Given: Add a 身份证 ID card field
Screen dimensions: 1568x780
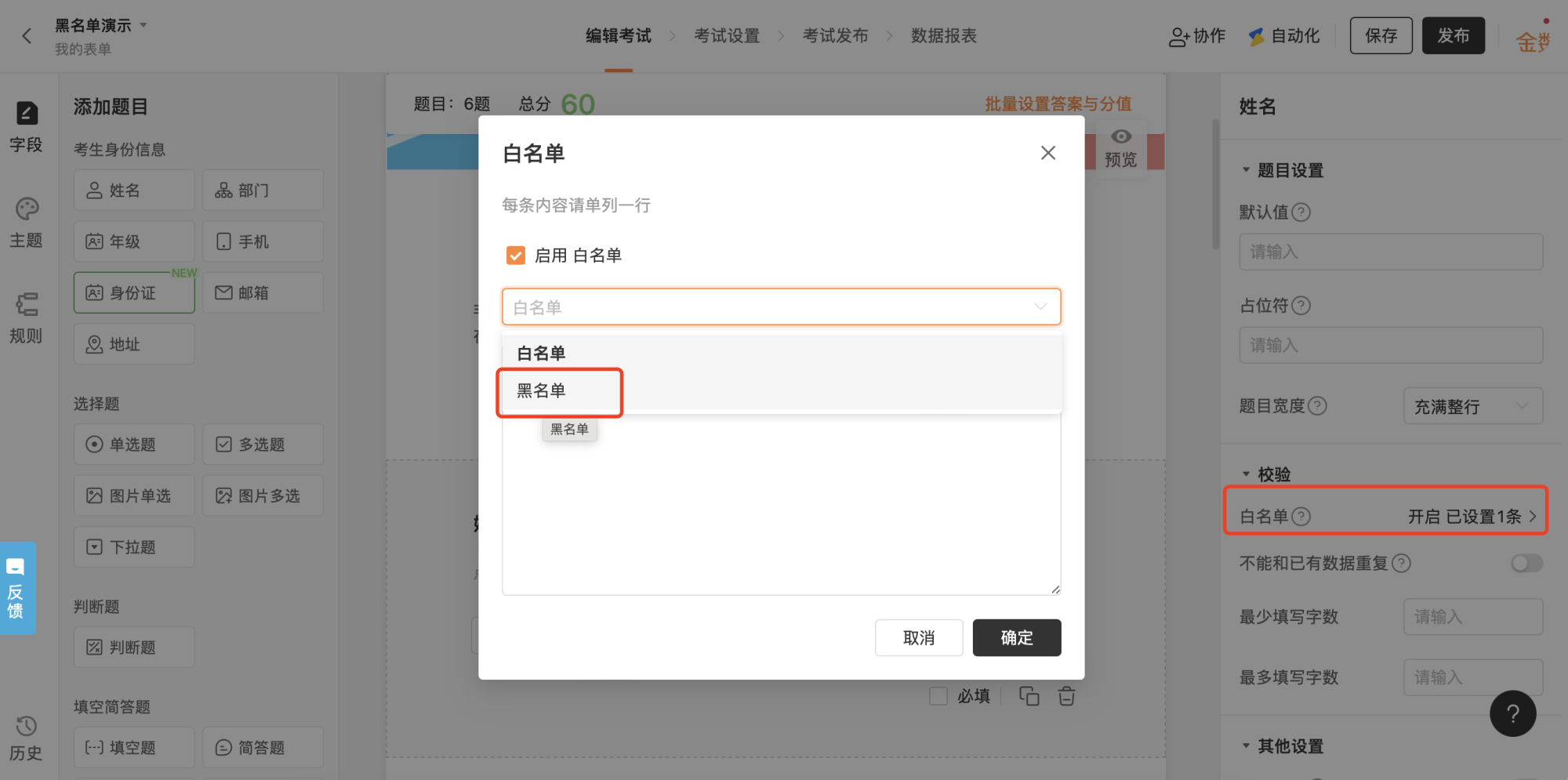Looking at the screenshot, I should click(134, 292).
